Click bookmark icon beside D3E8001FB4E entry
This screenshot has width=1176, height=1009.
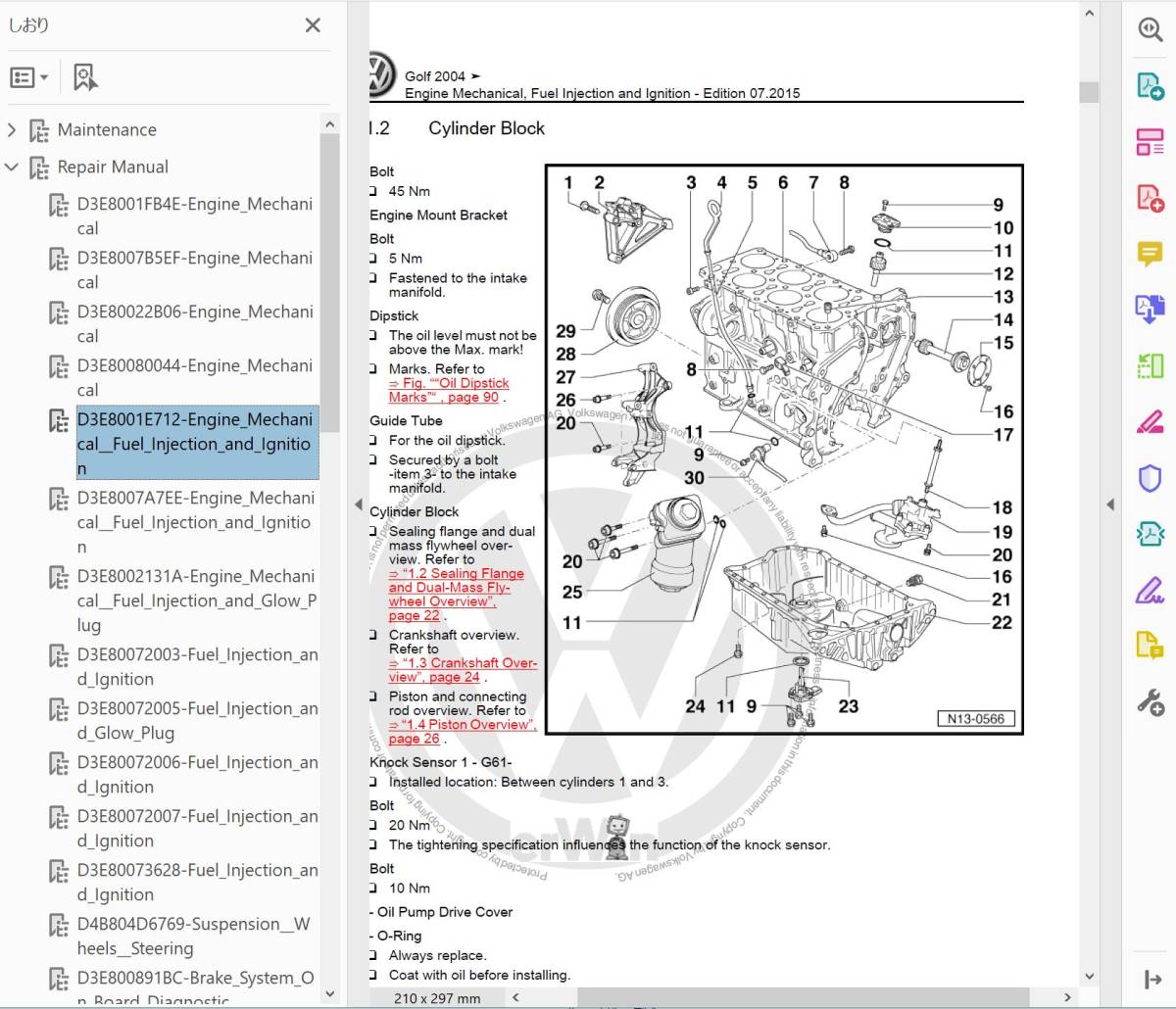coord(59,205)
